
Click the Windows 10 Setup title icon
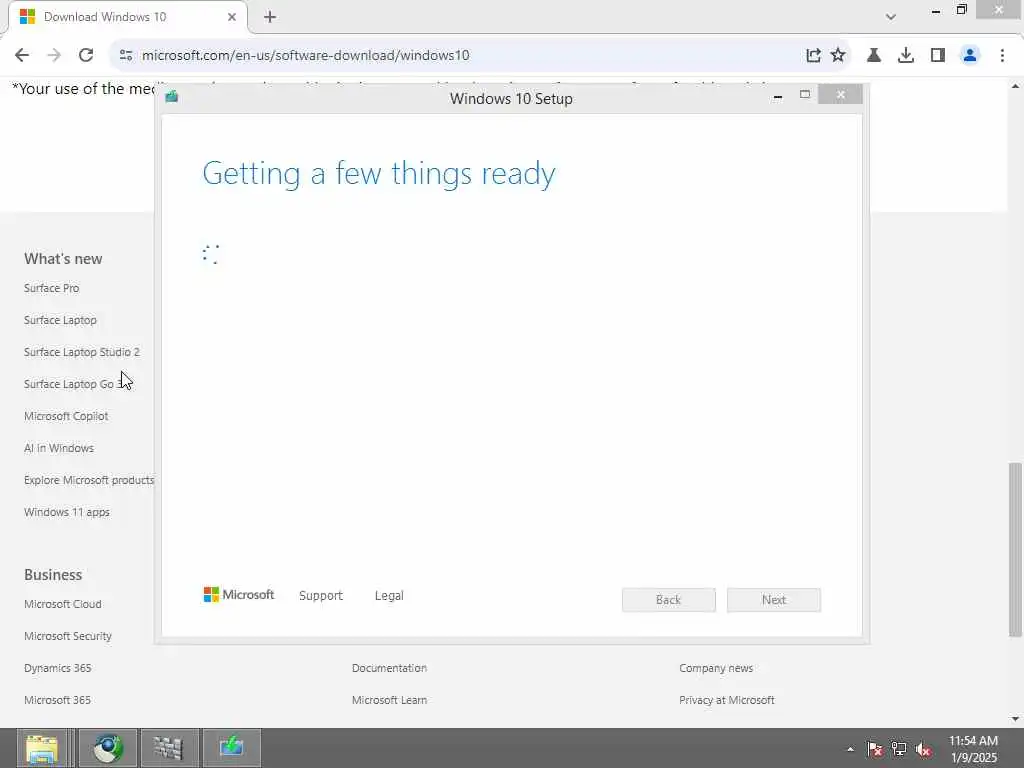[172, 97]
